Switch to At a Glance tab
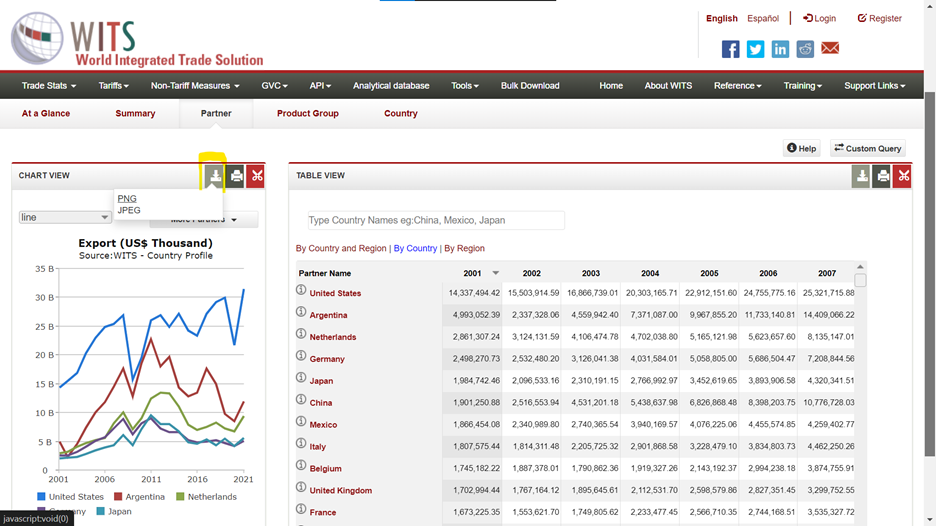 pyautogui.click(x=46, y=113)
